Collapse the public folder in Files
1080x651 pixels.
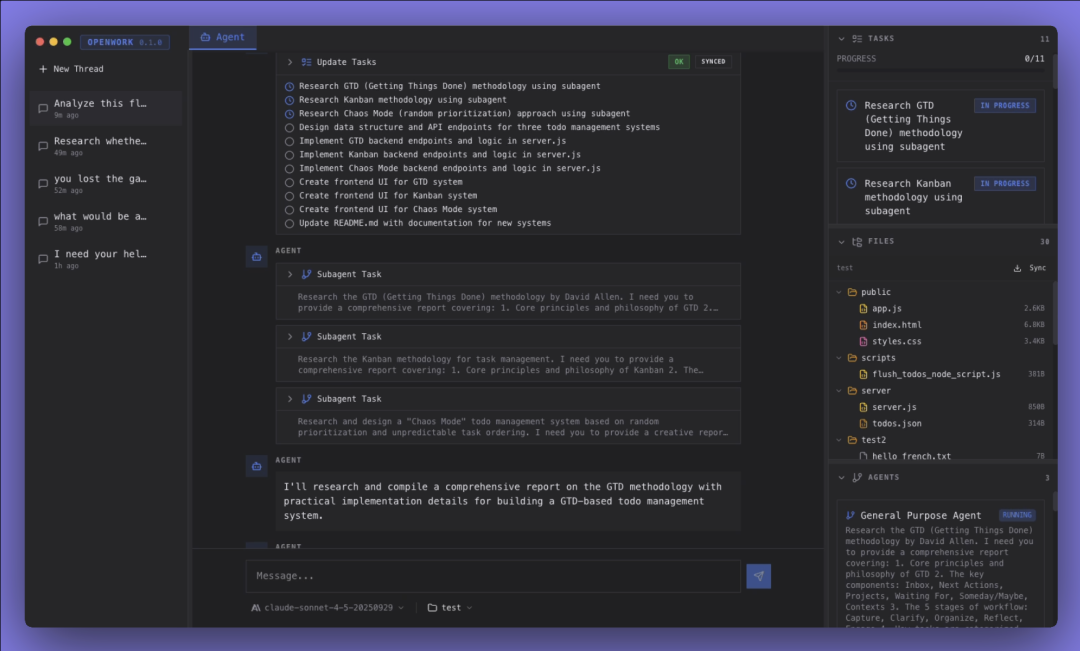click(x=840, y=292)
